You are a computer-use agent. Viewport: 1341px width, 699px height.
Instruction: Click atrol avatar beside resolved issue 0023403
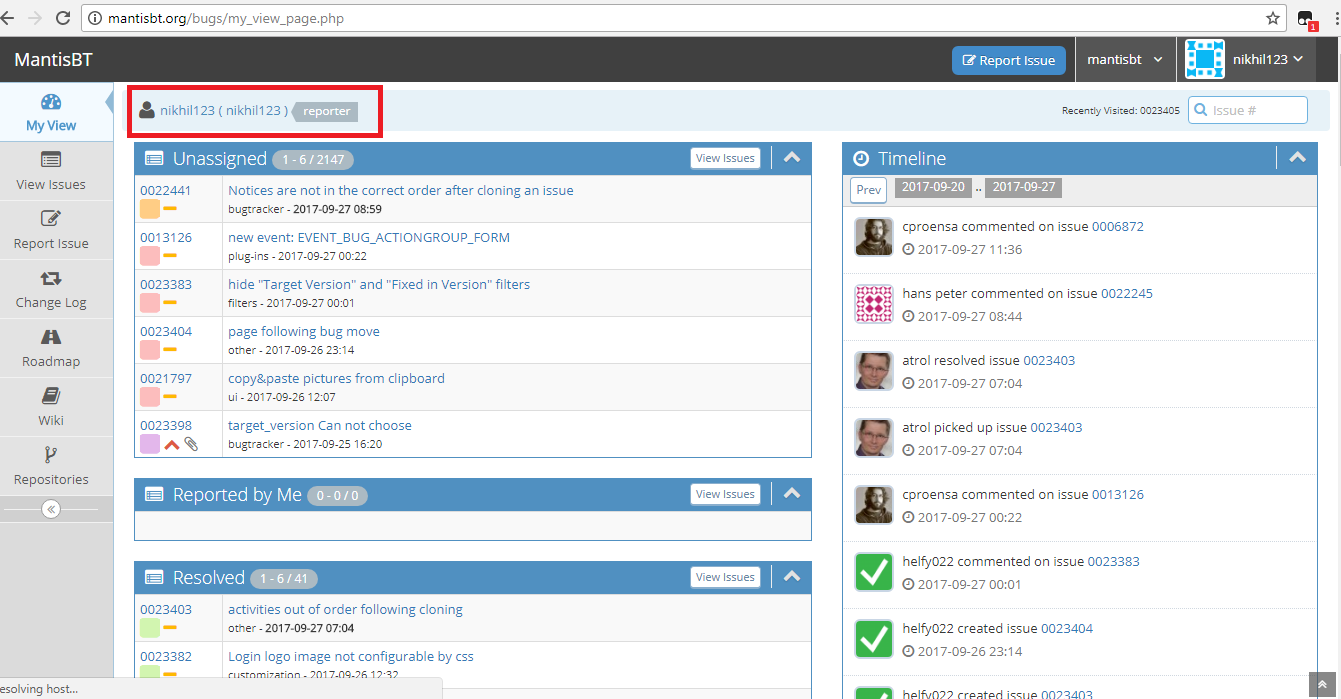click(x=874, y=371)
